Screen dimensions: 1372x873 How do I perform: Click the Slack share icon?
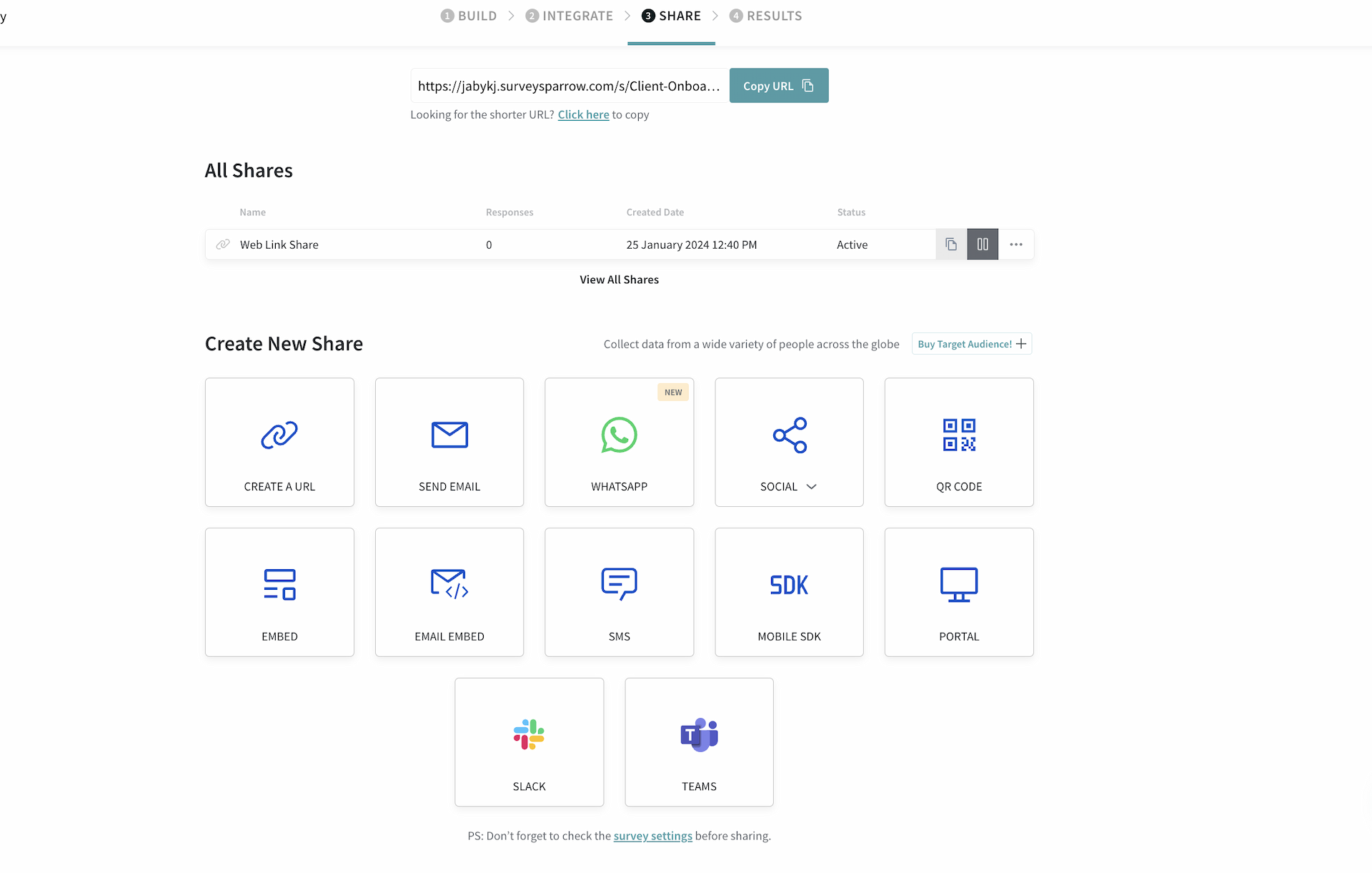529,734
